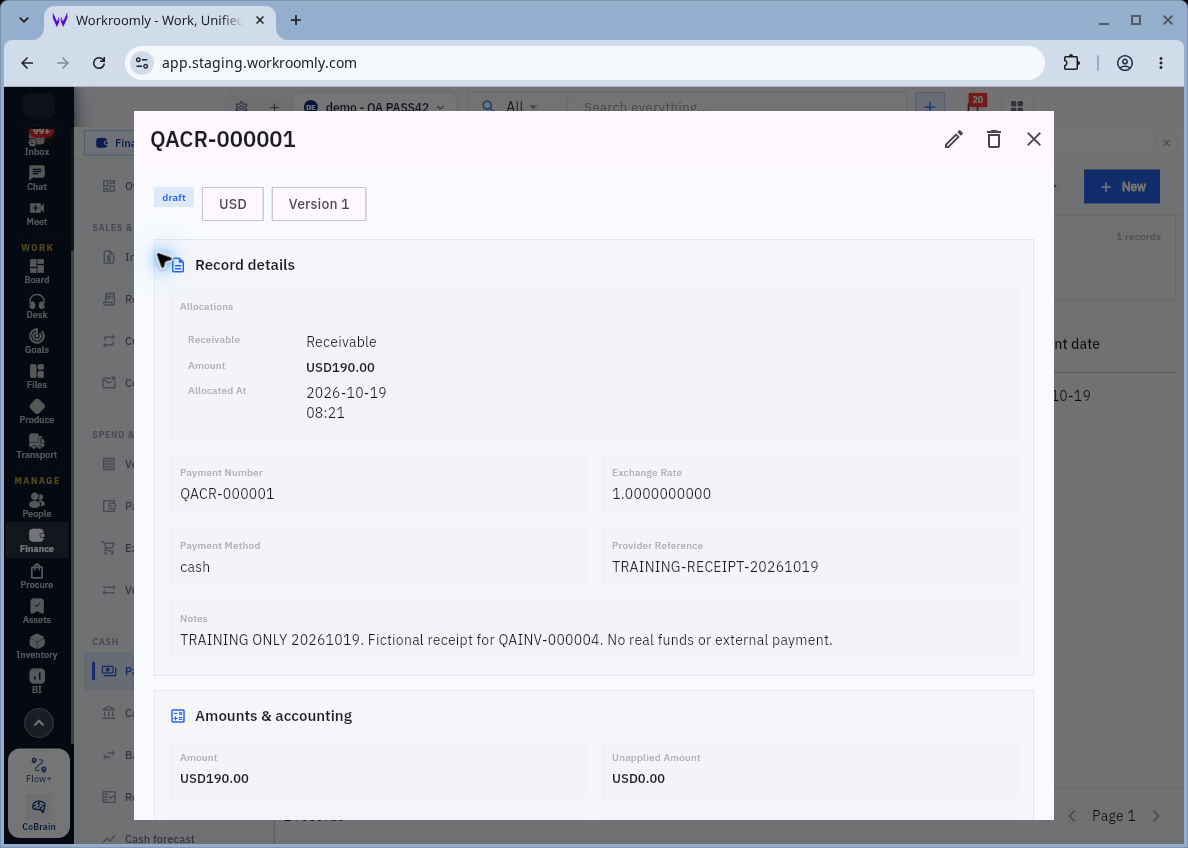Dismiss the panel with small x button

(x=1166, y=142)
